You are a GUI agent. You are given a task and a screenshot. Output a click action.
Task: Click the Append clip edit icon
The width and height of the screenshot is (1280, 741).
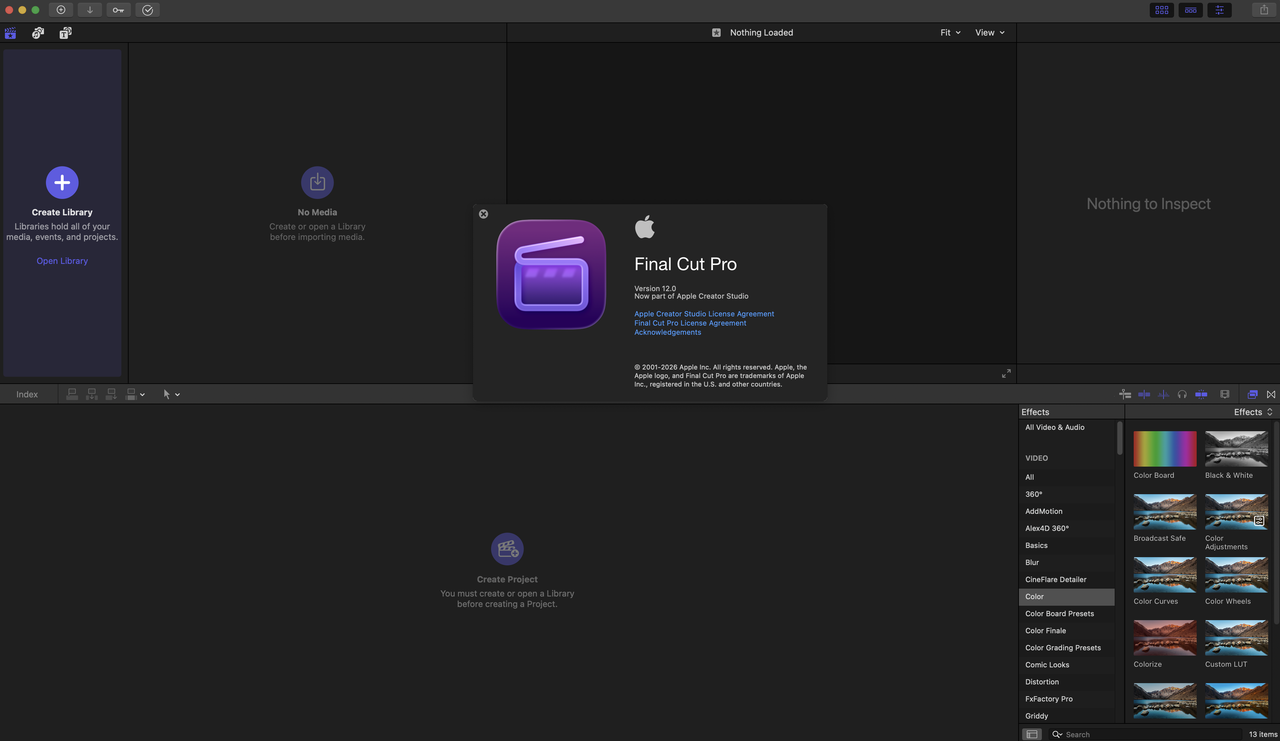tap(111, 394)
